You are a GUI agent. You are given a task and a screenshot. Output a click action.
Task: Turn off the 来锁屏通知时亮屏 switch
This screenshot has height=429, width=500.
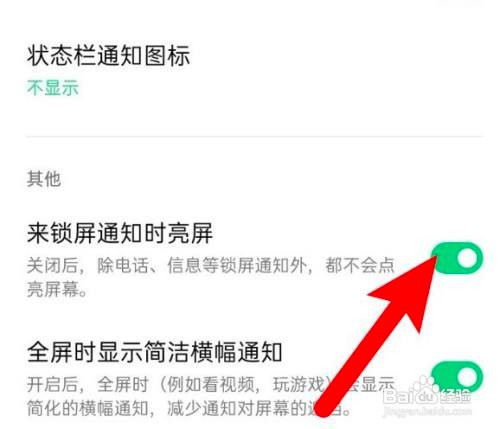(459, 258)
